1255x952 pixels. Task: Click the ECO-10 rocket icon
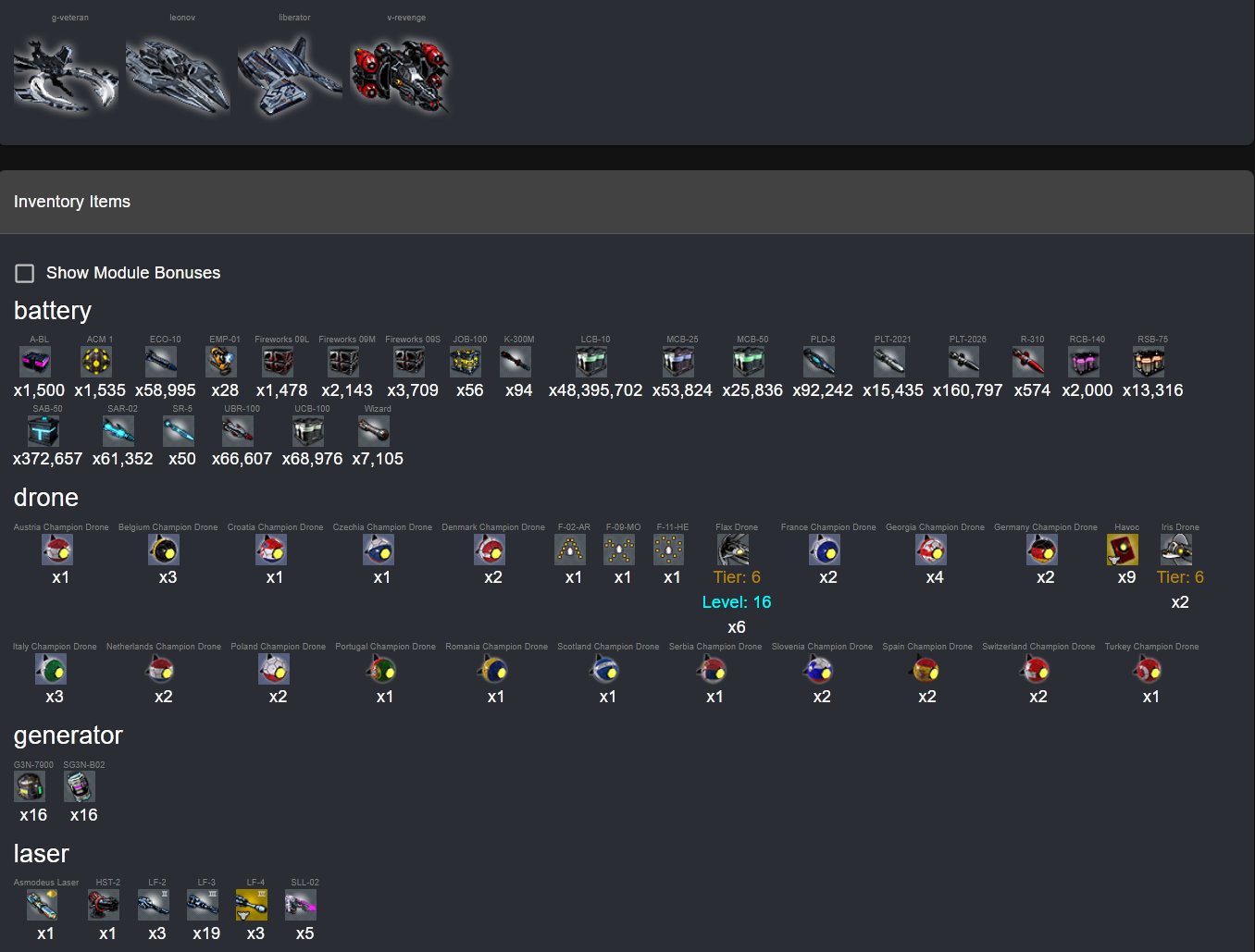tap(161, 362)
